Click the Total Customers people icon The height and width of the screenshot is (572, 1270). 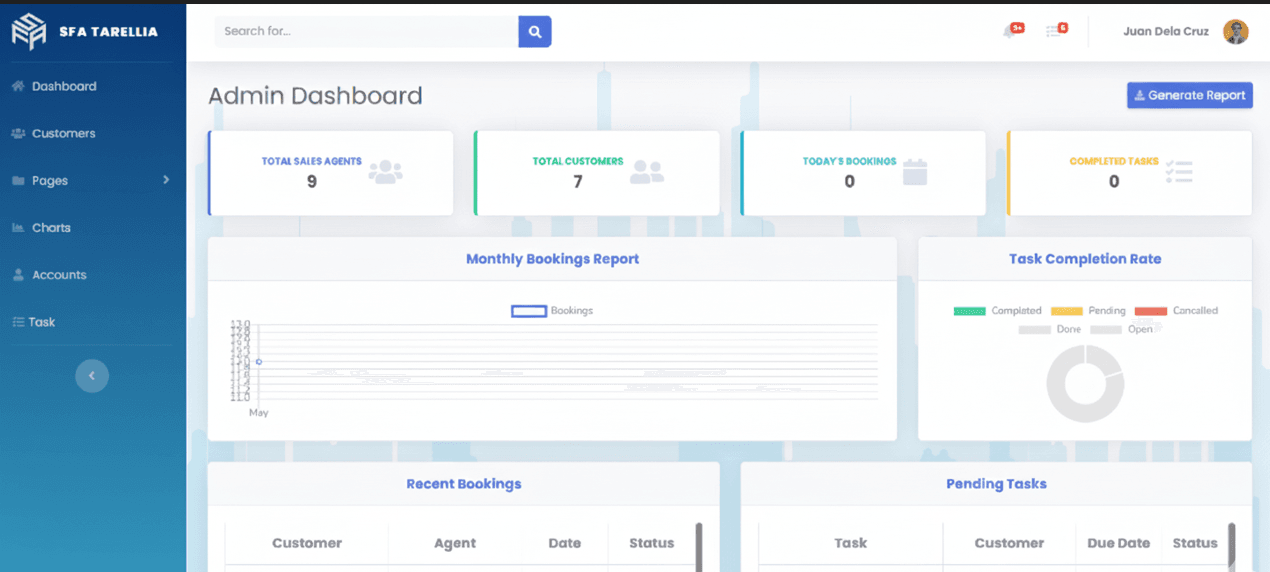point(647,172)
